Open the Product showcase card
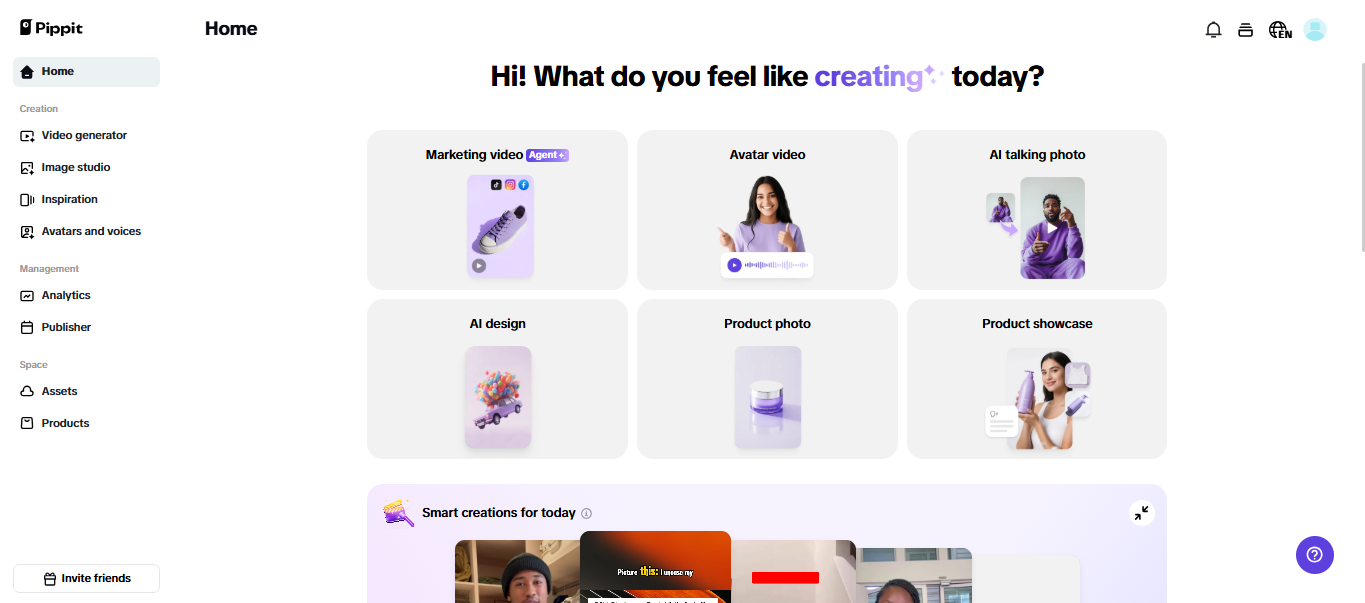 pos(1037,379)
